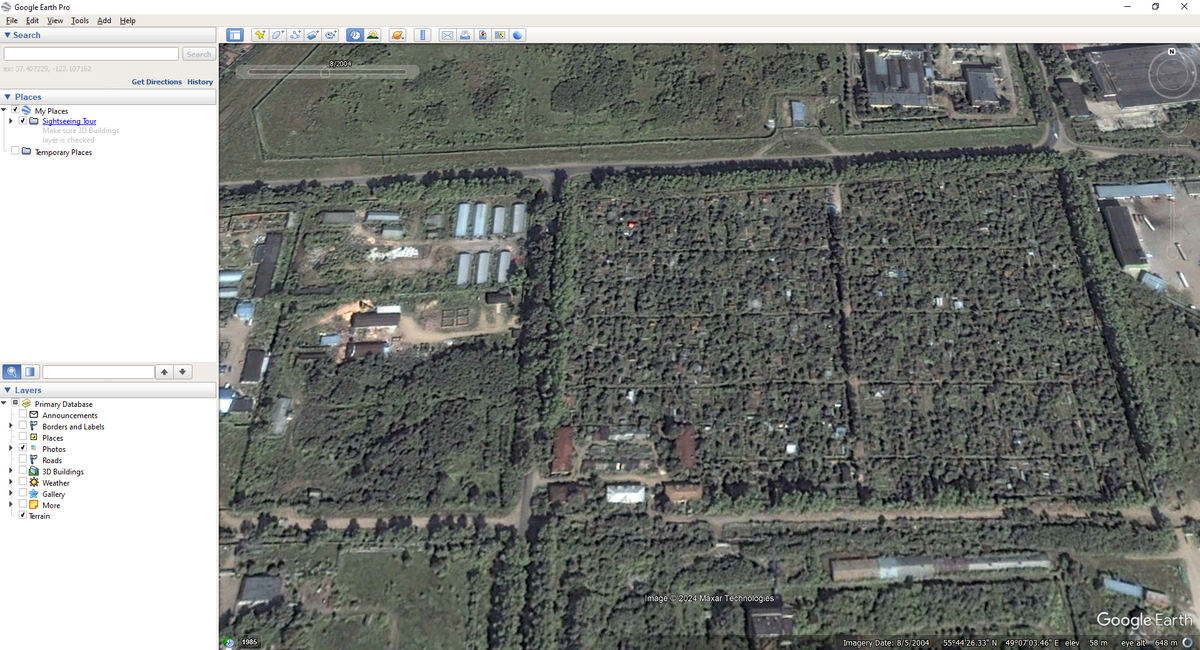
Task: Expand the Borders and Labels node
Action: point(11,426)
